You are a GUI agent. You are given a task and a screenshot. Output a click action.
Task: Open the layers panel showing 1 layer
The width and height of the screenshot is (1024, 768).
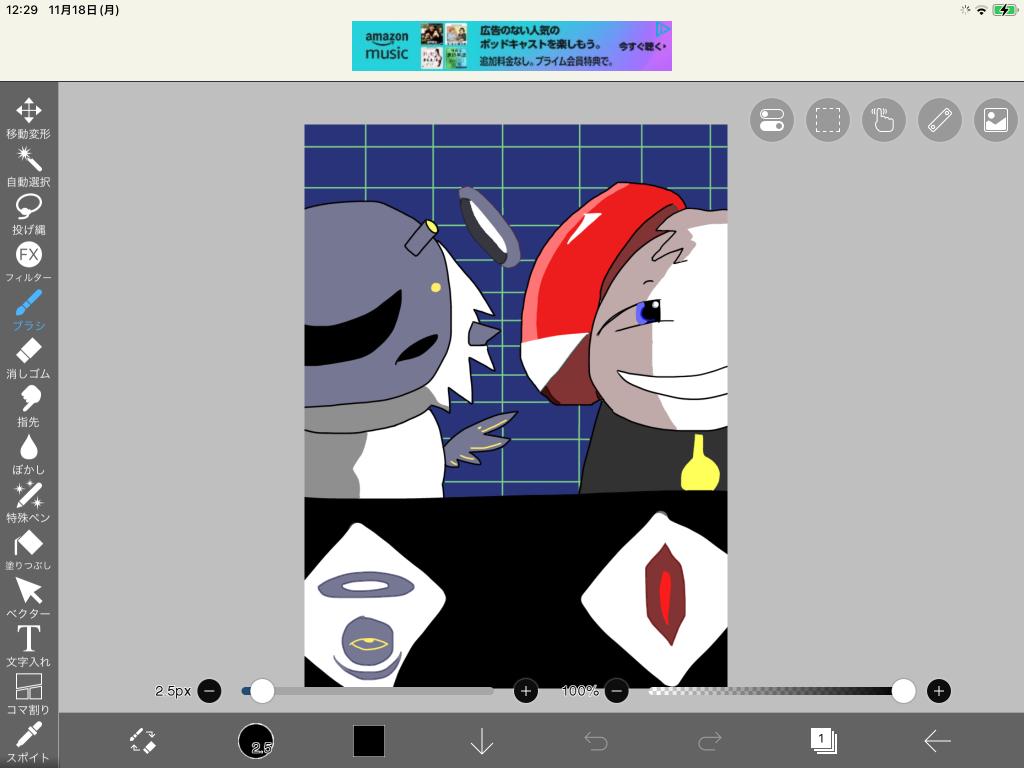coord(823,741)
